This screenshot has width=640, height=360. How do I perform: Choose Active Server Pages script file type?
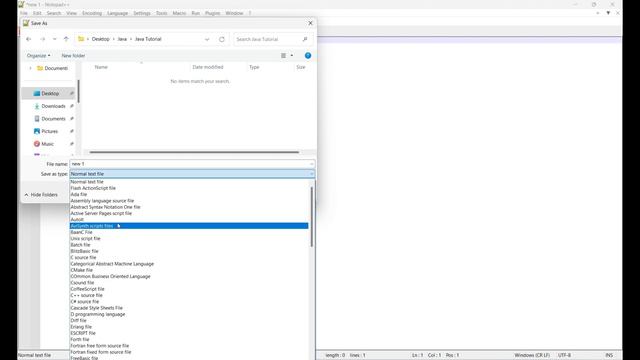tap(189, 213)
